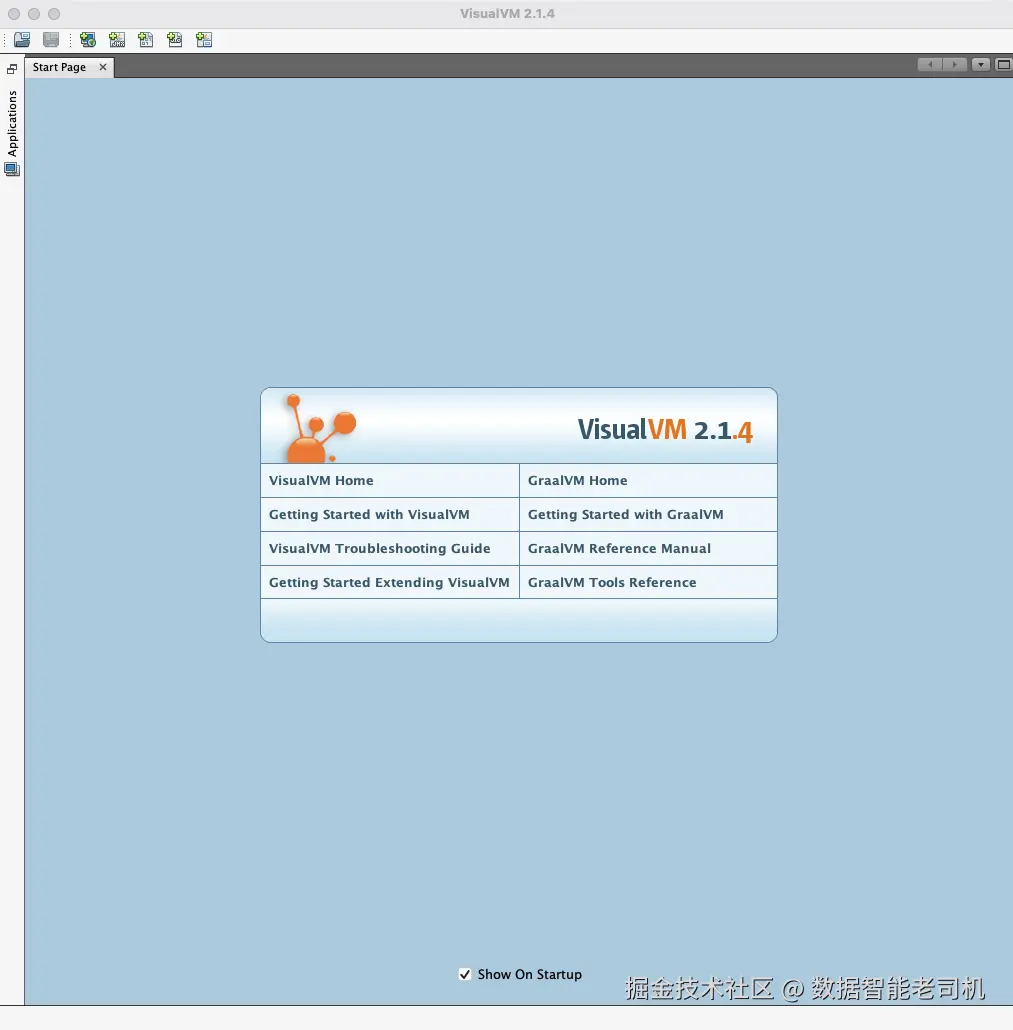Image resolution: width=1013 pixels, height=1030 pixels.
Task: Click the Applications computer icon in sidebar
Action: point(12,169)
